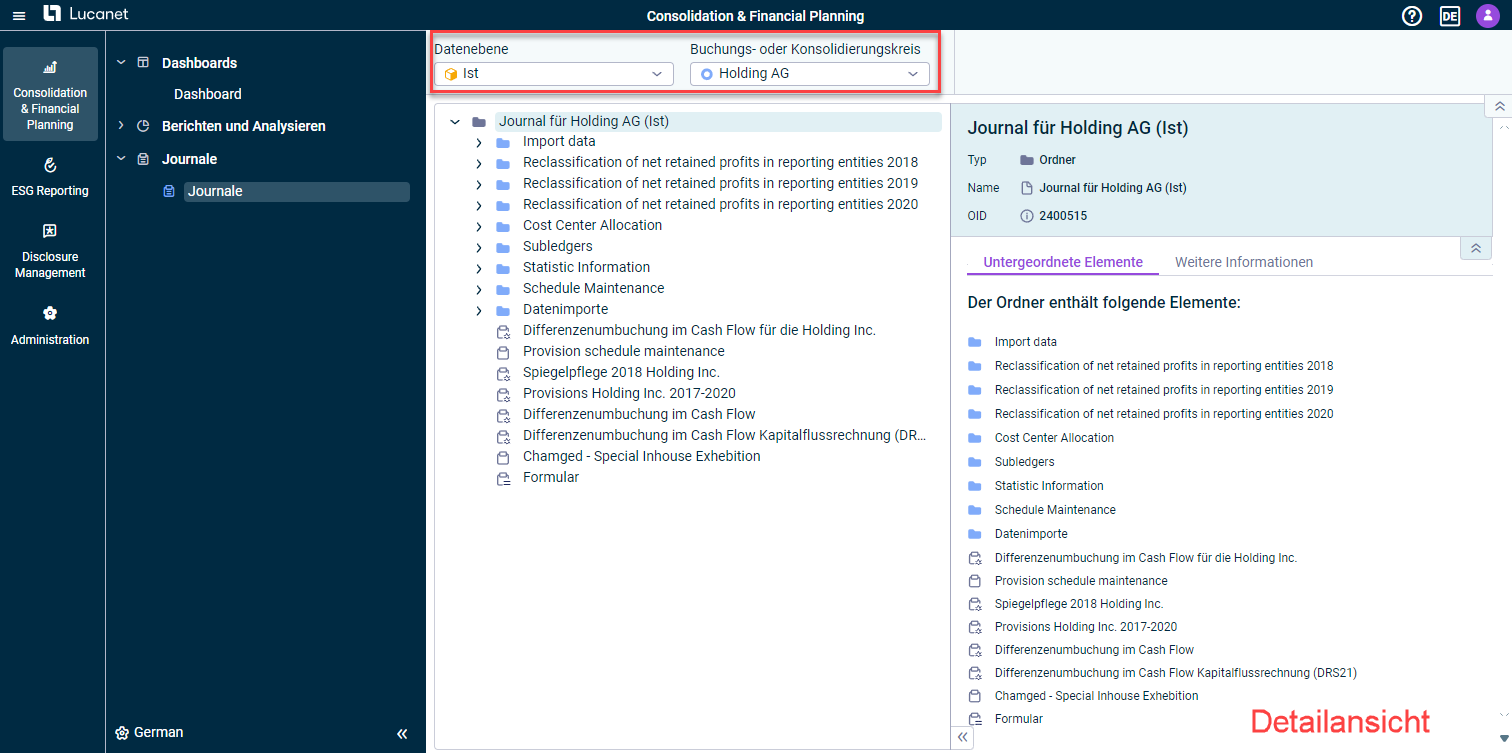Viewport: 1512px width, 753px height.
Task: Click the OID value 2400515
Action: 1063,216
